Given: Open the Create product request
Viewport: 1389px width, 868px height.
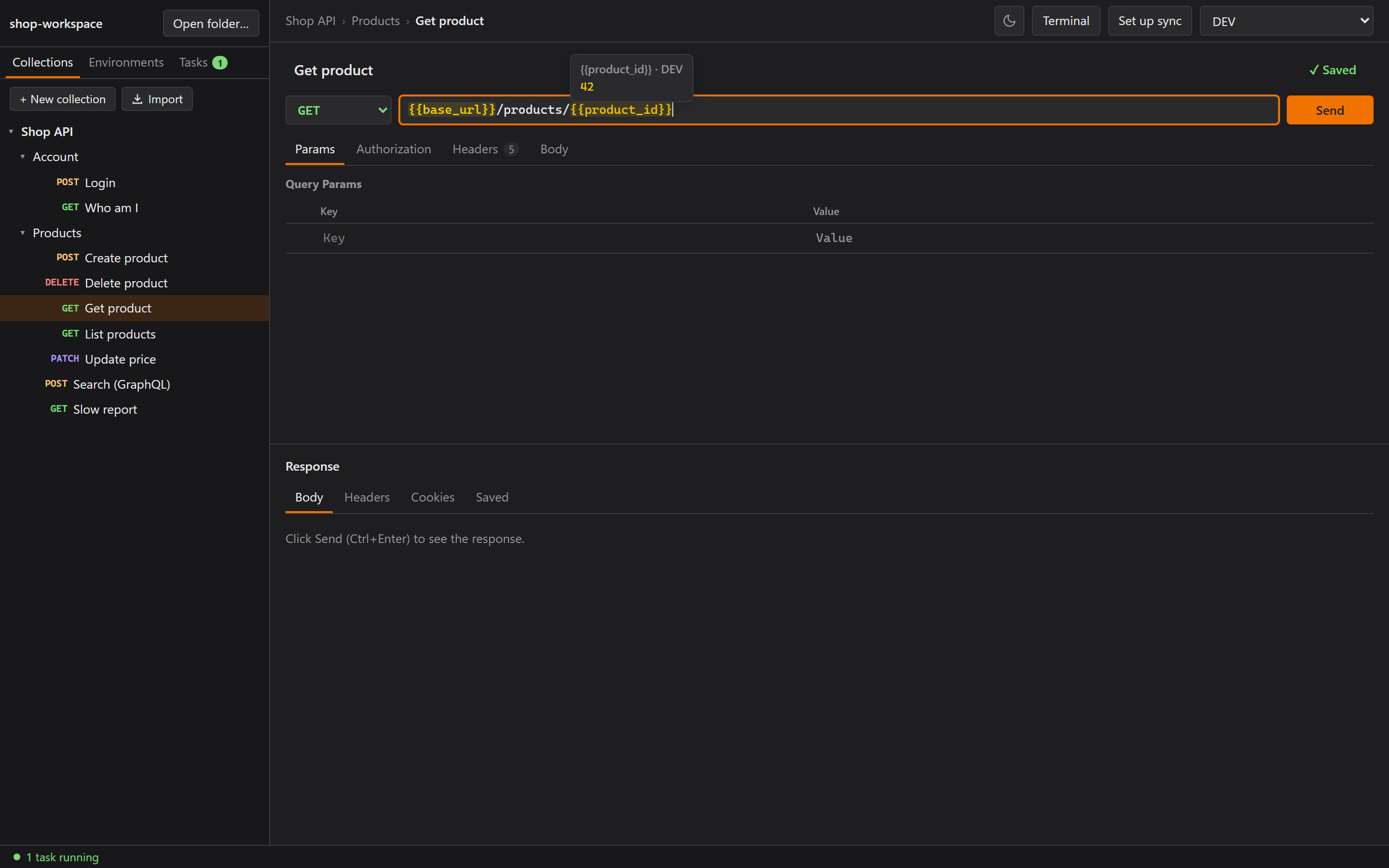Looking at the screenshot, I should [x=135, y=258].
